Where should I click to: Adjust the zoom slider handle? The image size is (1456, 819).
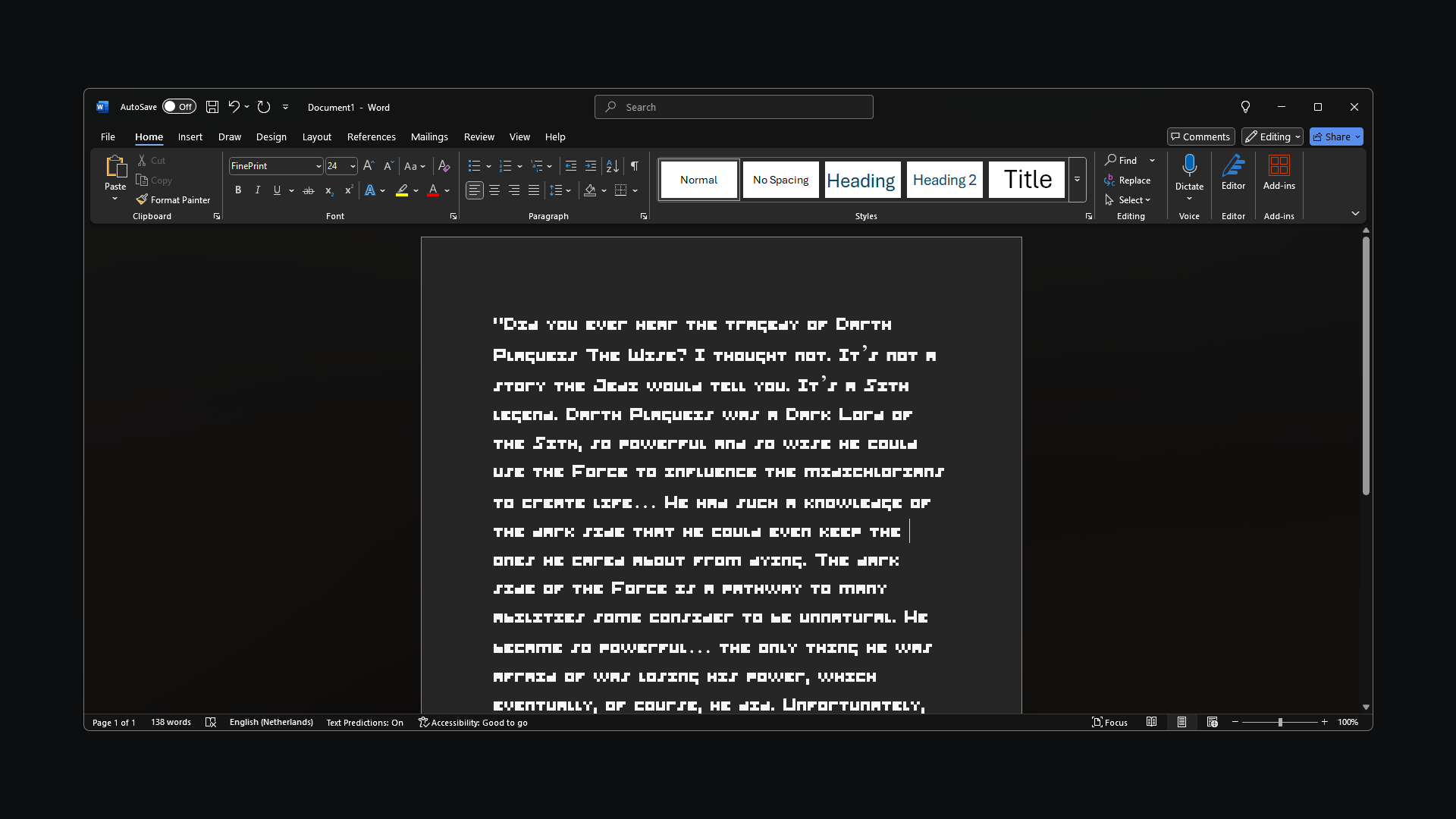[x=1280, y=722]
